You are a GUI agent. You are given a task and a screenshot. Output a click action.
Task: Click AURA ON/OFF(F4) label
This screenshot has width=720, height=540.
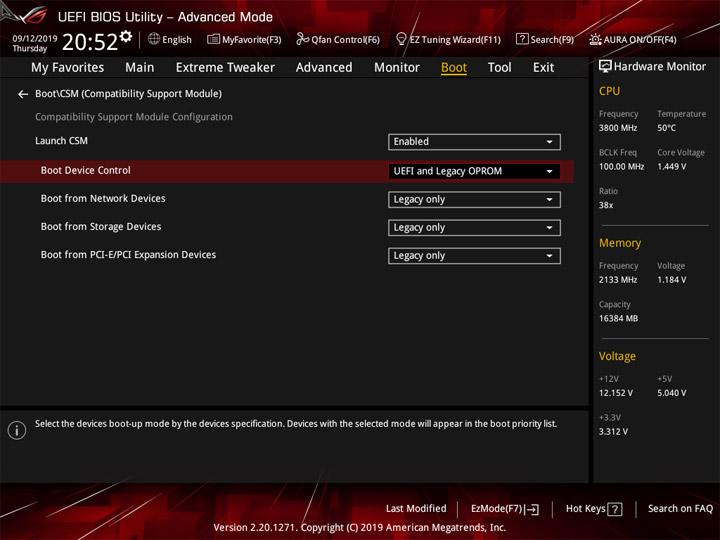[x=640, y=40]
